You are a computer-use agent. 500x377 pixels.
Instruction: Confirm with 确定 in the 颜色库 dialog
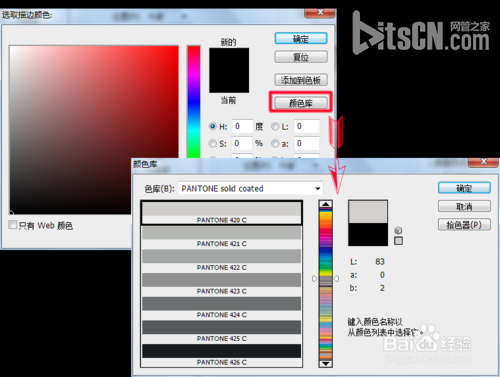(464, 188)
